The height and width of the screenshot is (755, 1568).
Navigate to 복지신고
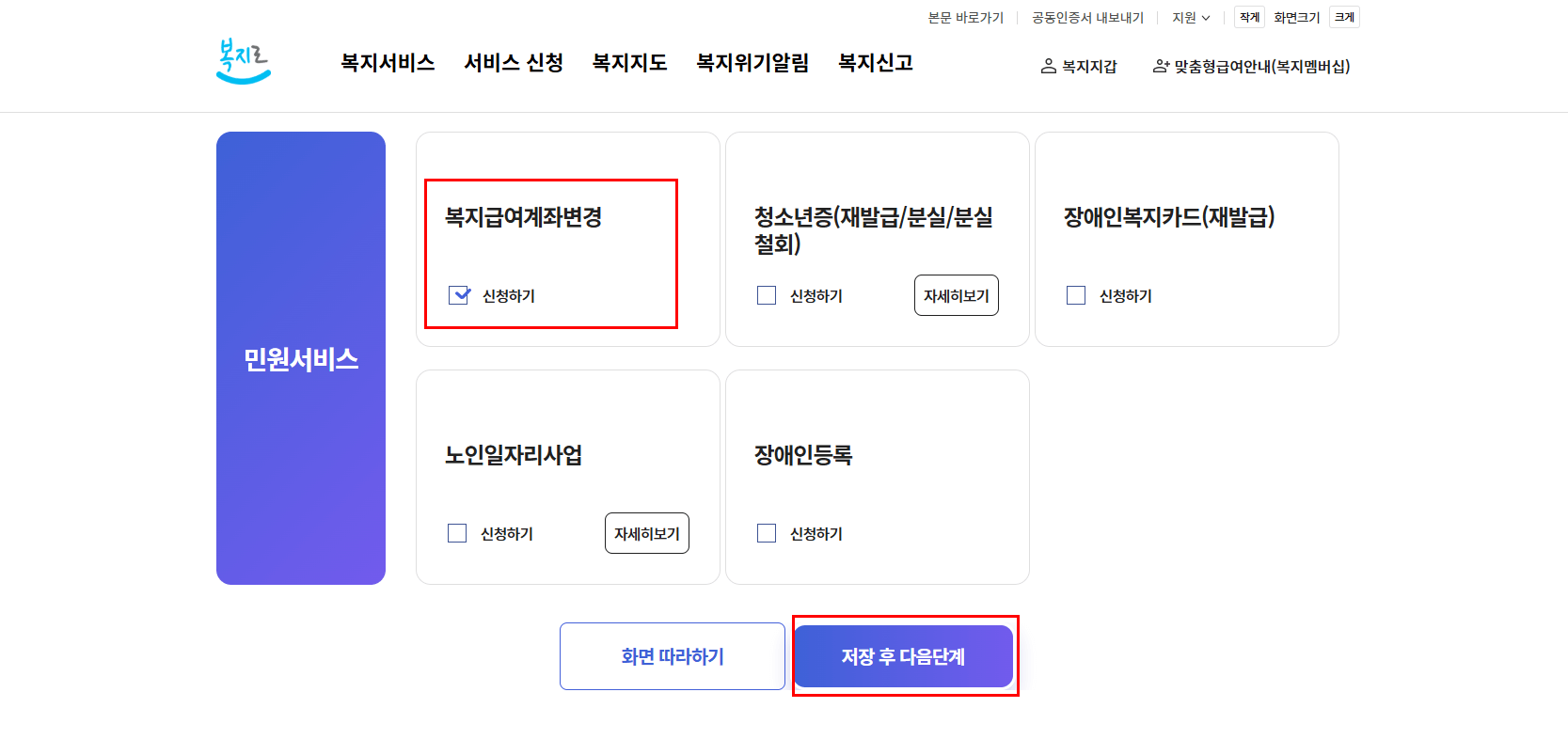[877, 62]
